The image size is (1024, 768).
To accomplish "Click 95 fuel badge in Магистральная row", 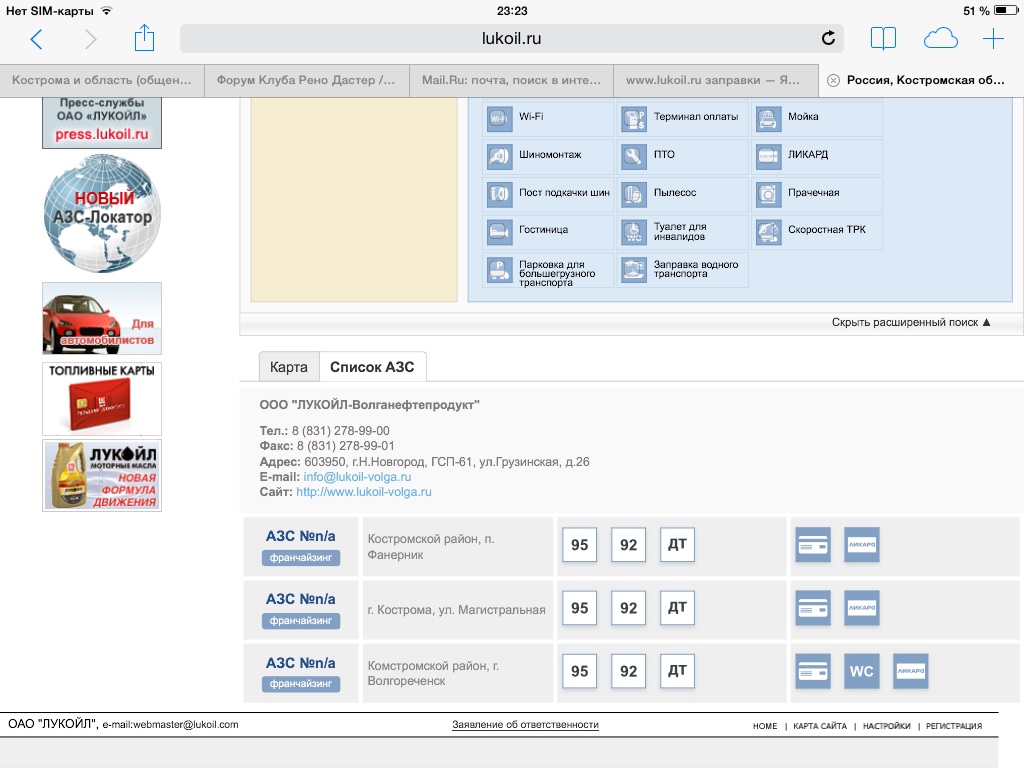I will pos(579,608).
